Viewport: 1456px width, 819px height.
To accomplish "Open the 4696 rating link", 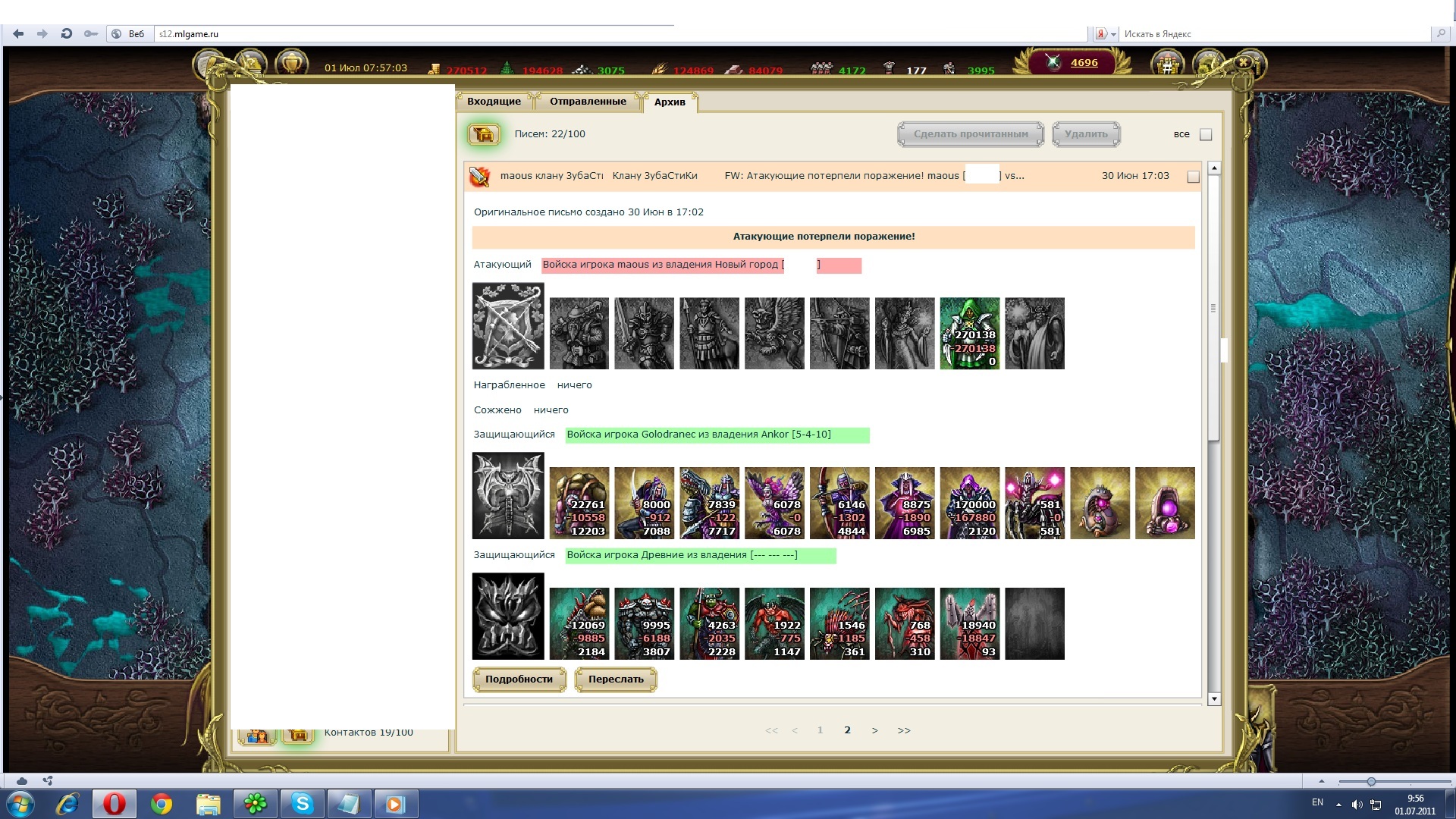I will coord(1084,63).
